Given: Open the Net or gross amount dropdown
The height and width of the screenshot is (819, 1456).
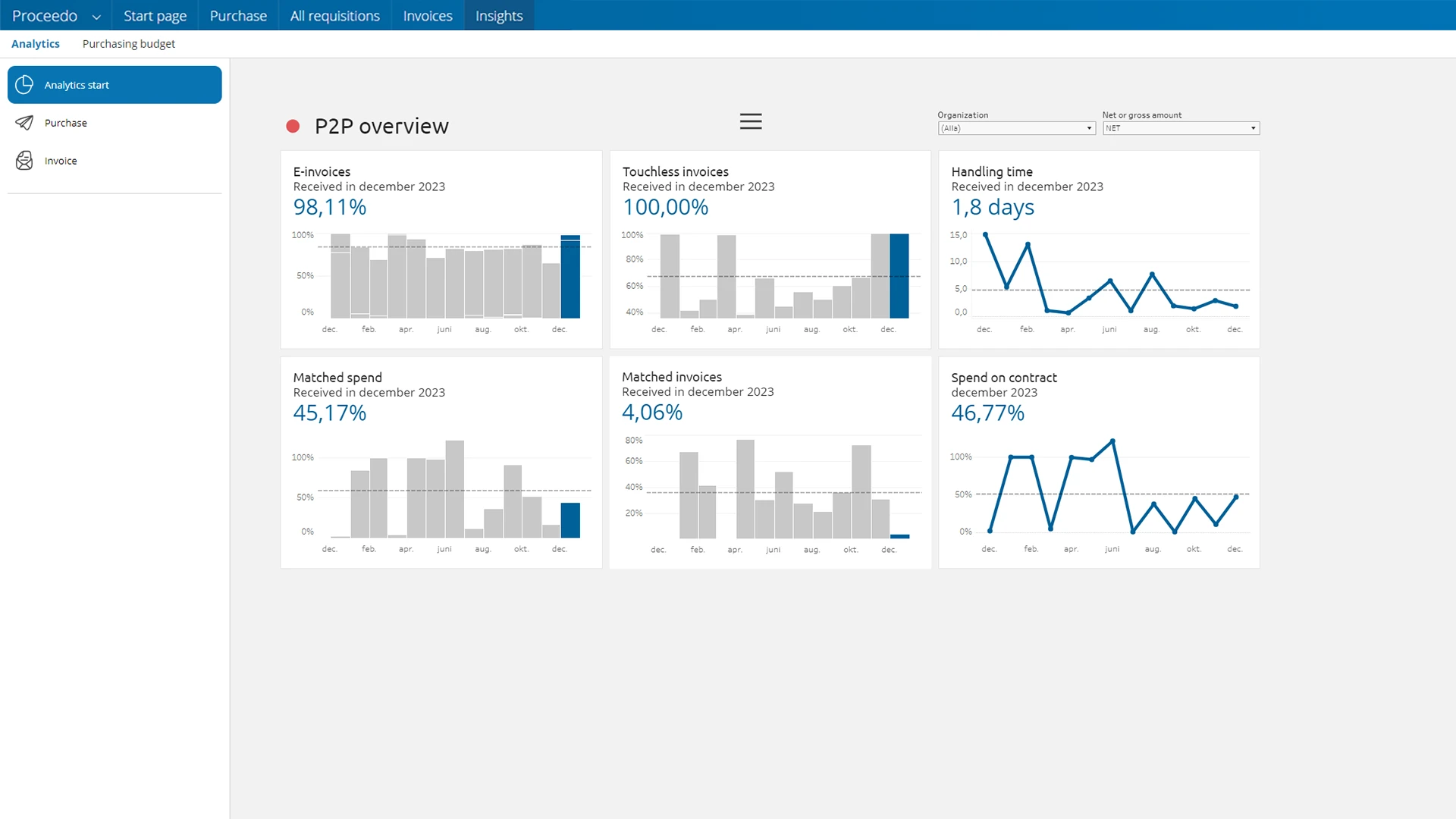Looking at the screenshot, I should point(1181,128).
